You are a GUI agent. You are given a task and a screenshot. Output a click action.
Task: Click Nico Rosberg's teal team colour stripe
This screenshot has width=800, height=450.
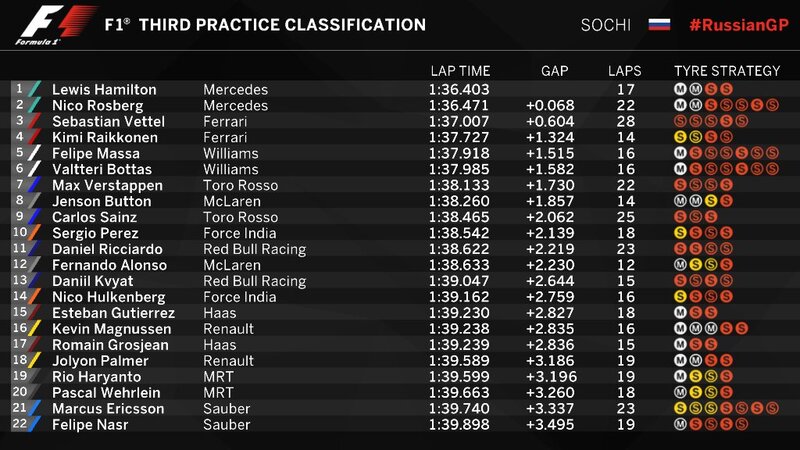(34, 104)
